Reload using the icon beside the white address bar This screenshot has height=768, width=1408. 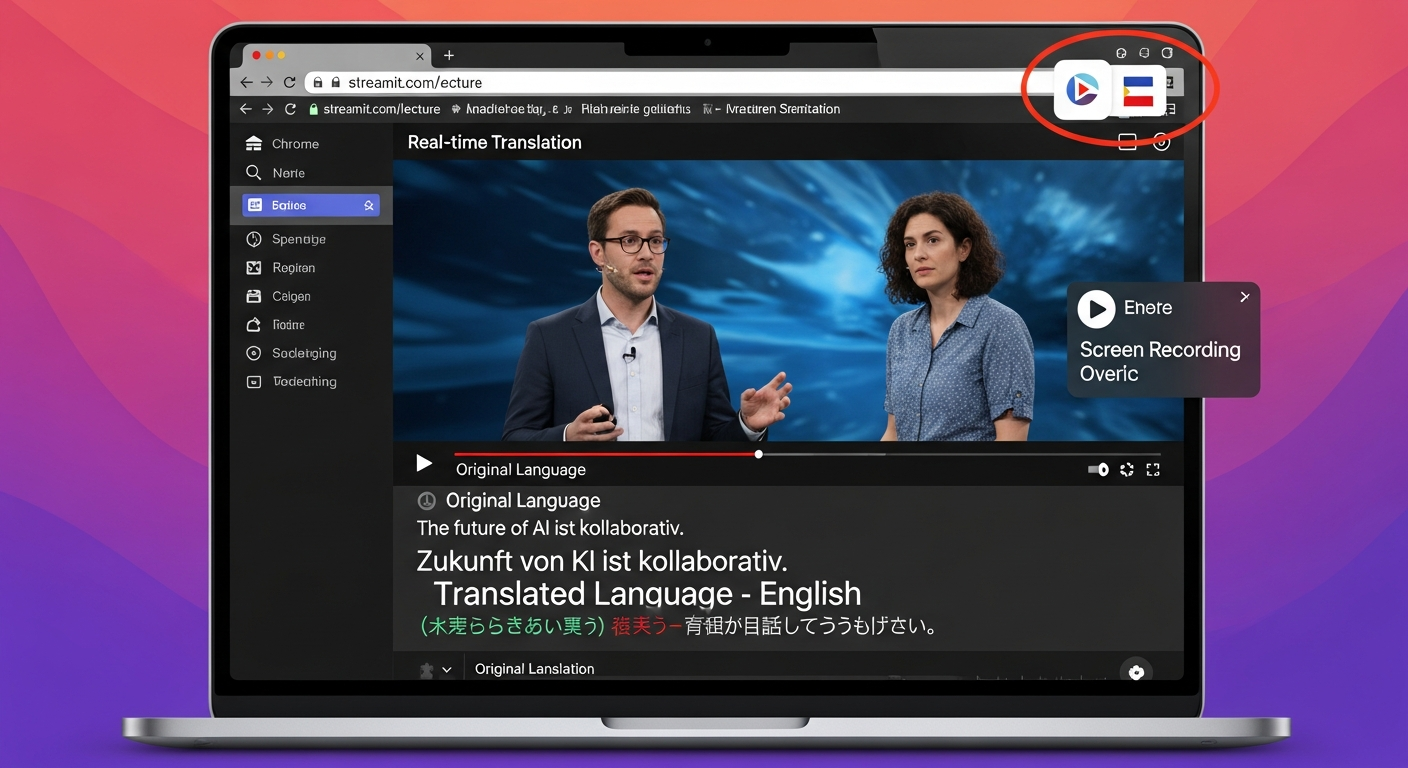pyautogui.click(x=289, y=83)
